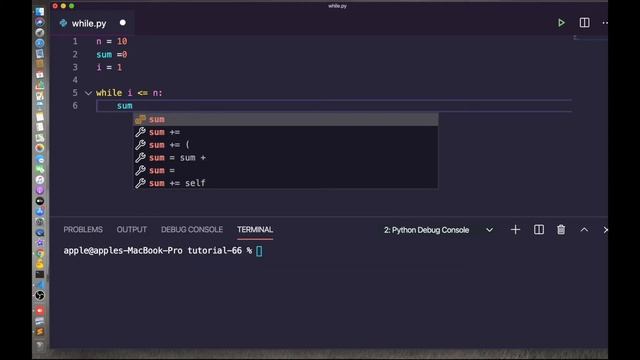Choose the 'sum += (' suggestion
Viewport: 640px width, 360px height.
[286, 144]
